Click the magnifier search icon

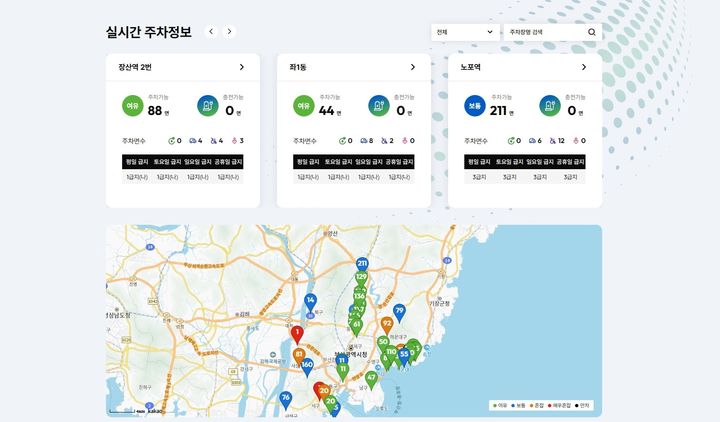tap(592, 32)
